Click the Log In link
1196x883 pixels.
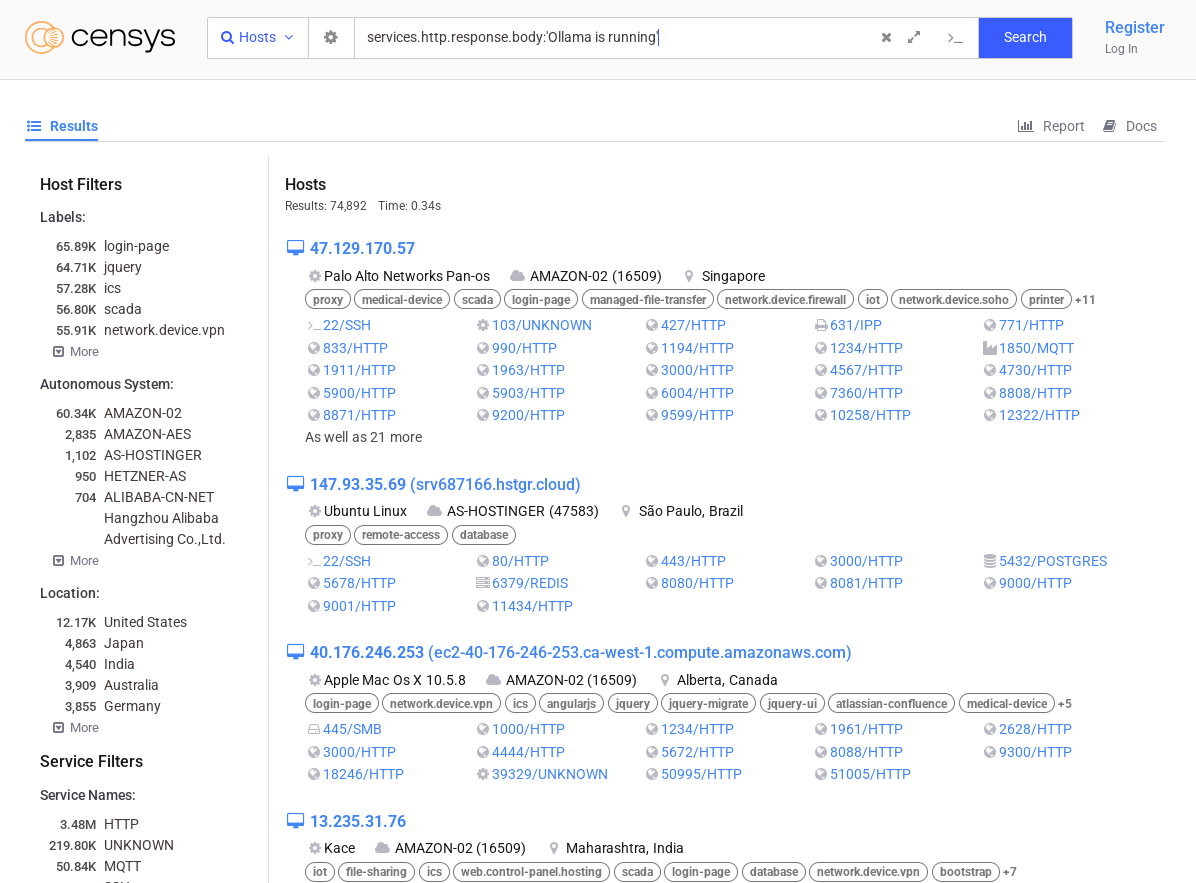1121,49
